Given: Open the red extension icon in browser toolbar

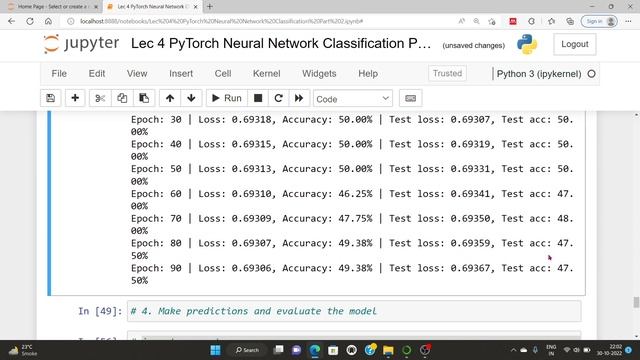Looking at the screenshot, I should coord(513,21).
